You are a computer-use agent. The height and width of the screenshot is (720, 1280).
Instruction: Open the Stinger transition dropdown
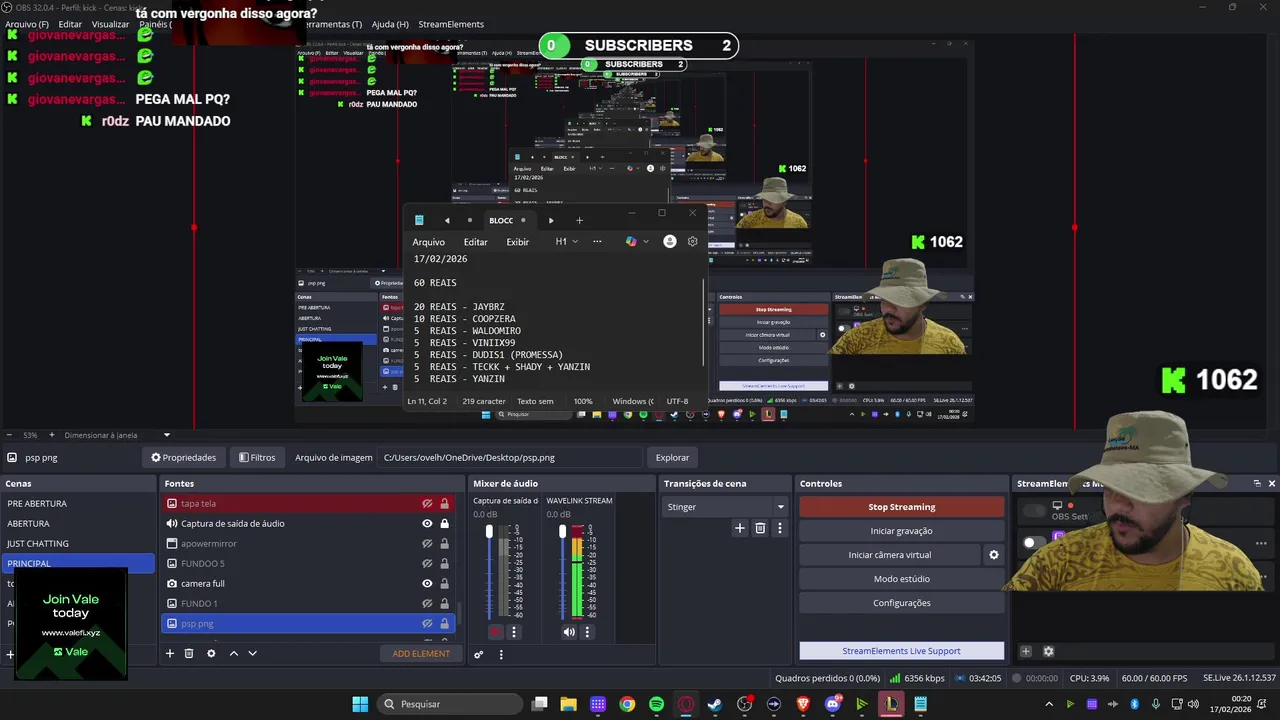coord(726,507)
